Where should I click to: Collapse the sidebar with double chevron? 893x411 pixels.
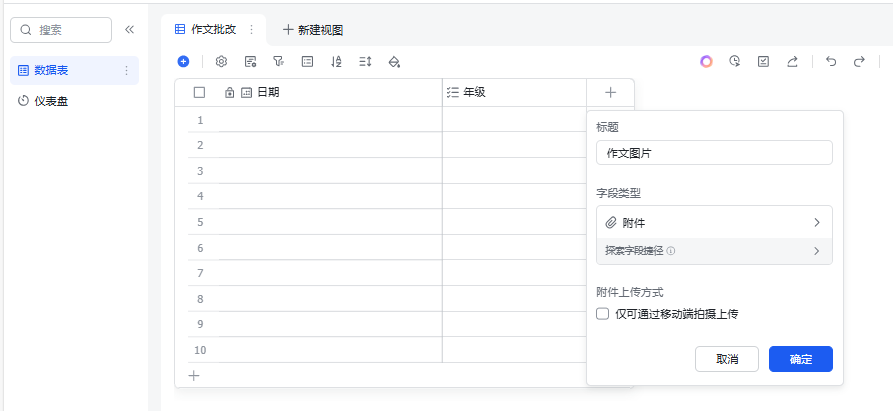click(x=129, y=30)
